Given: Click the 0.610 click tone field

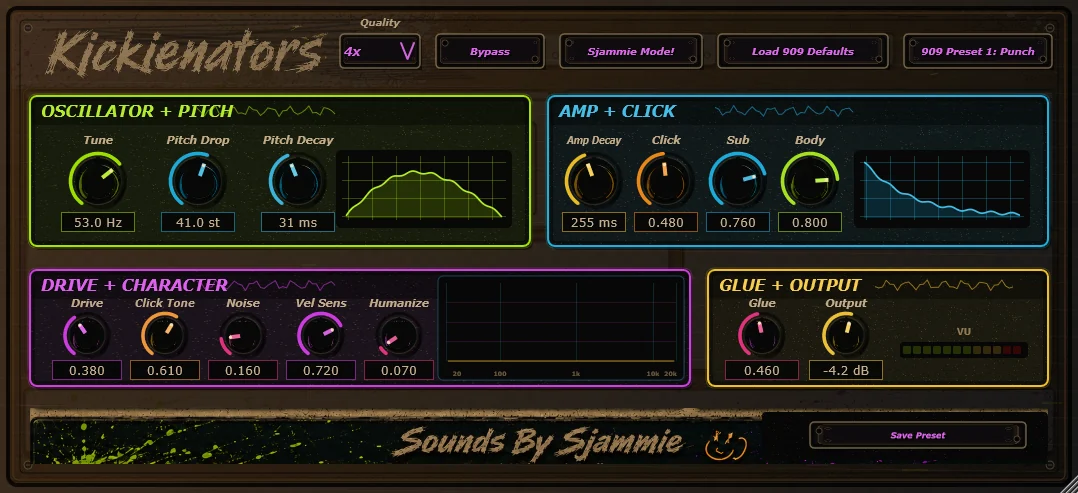Looking at the screenshot, I should [x=165, y=371].
